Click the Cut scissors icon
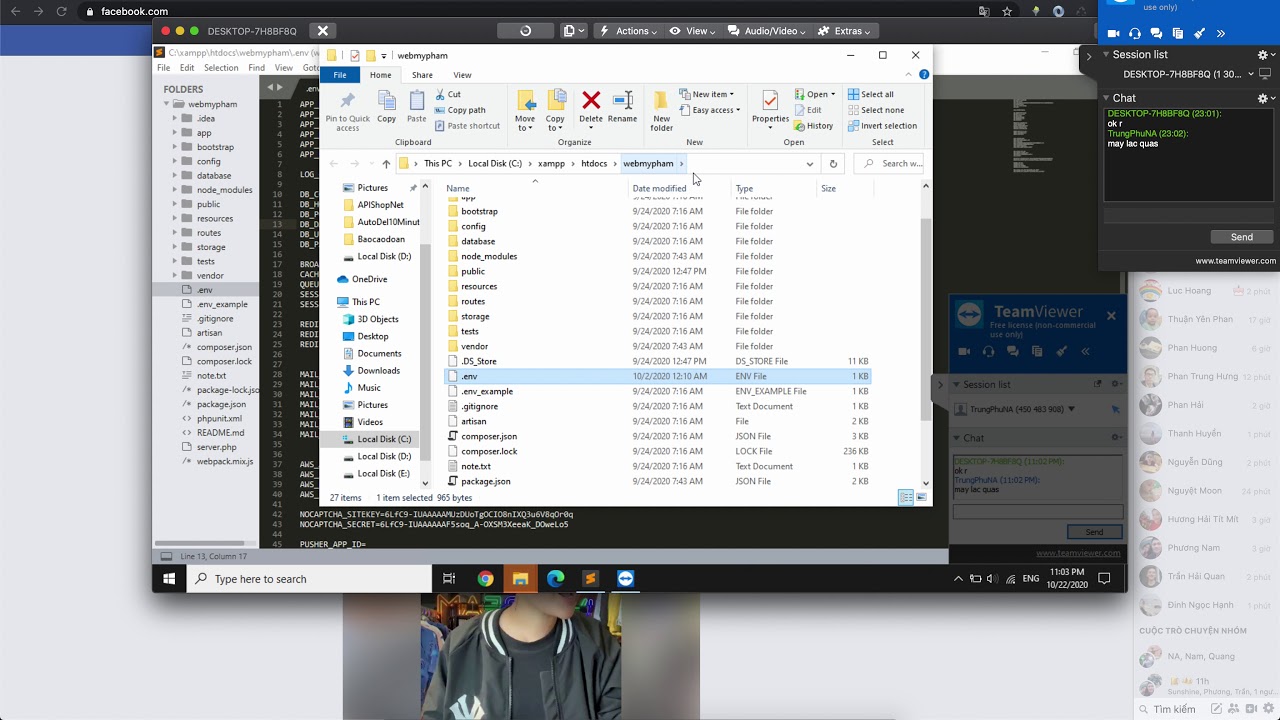Image resolution: width=1280 pixels, height=720 pixels. 439,94
